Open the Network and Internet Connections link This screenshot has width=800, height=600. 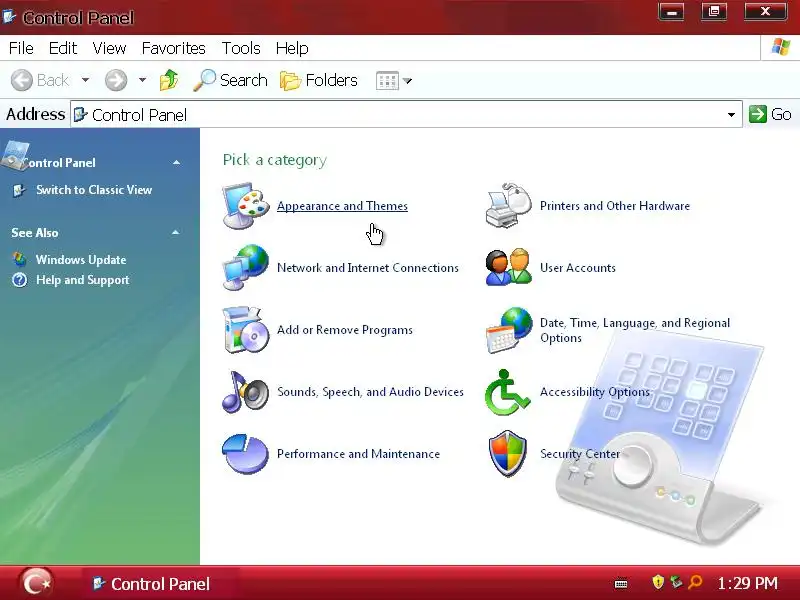click(368, 268)
